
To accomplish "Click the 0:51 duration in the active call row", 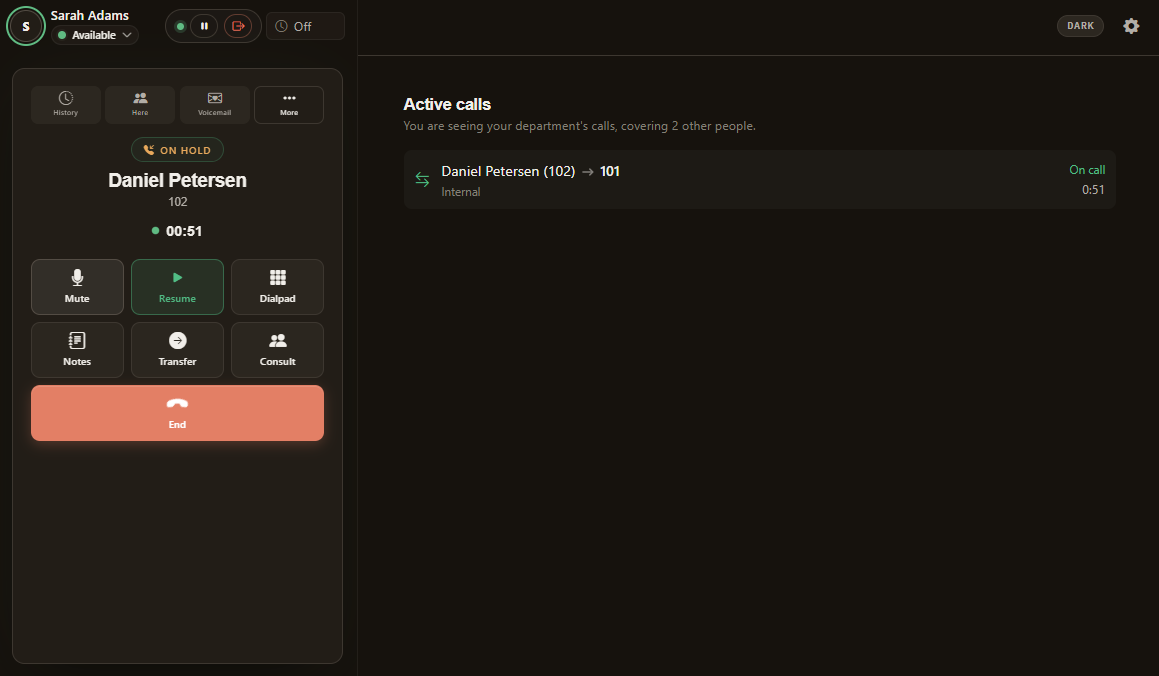I will tap(1093, 190).
